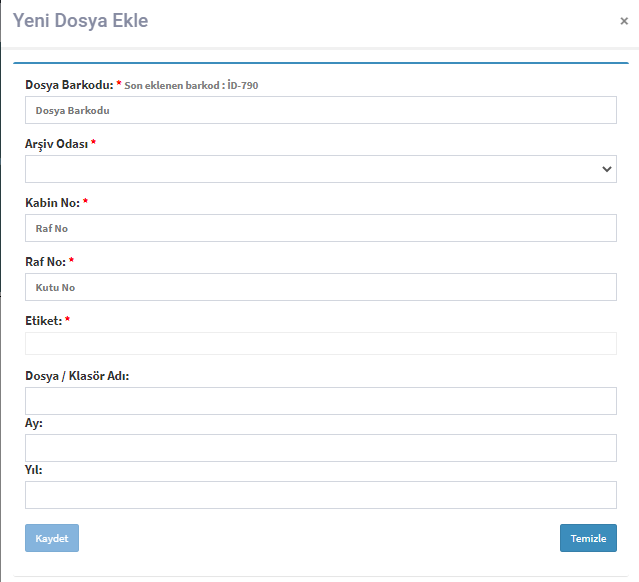The image size is (639, 582).
Task: Click the 'Dosya / Klasör Adı:' label text
Action: 77,376
